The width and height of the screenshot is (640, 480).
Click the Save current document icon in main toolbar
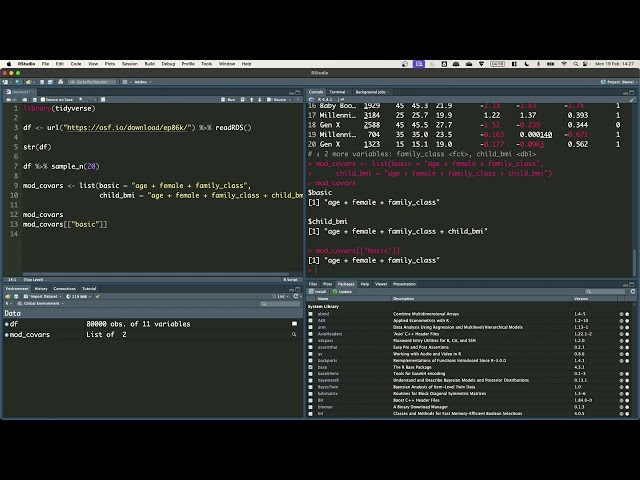click(x=42, y=82)
